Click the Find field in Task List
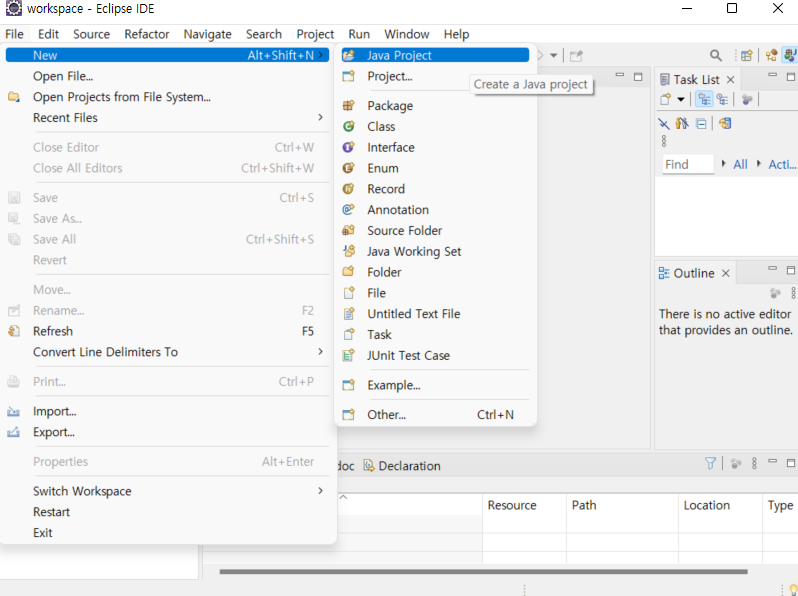 [x=688, y=164]
